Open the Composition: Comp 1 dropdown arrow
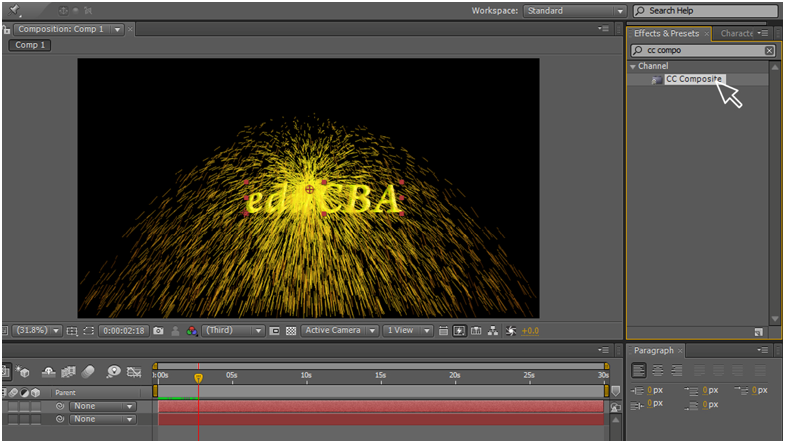This screenshot has width=785, height=443. tap(117, 30)
